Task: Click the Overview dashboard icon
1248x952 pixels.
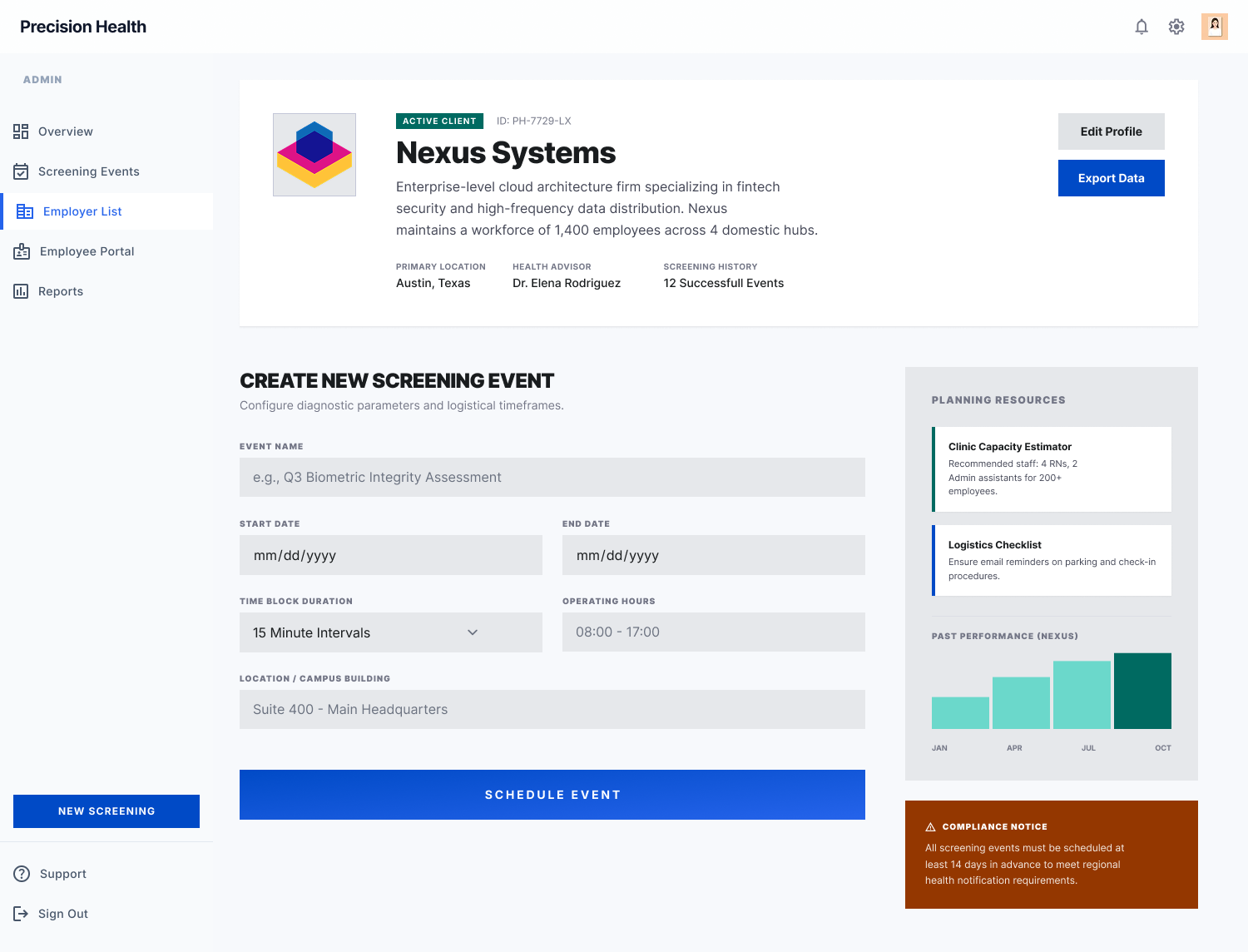Action: (x=21, y=131)
